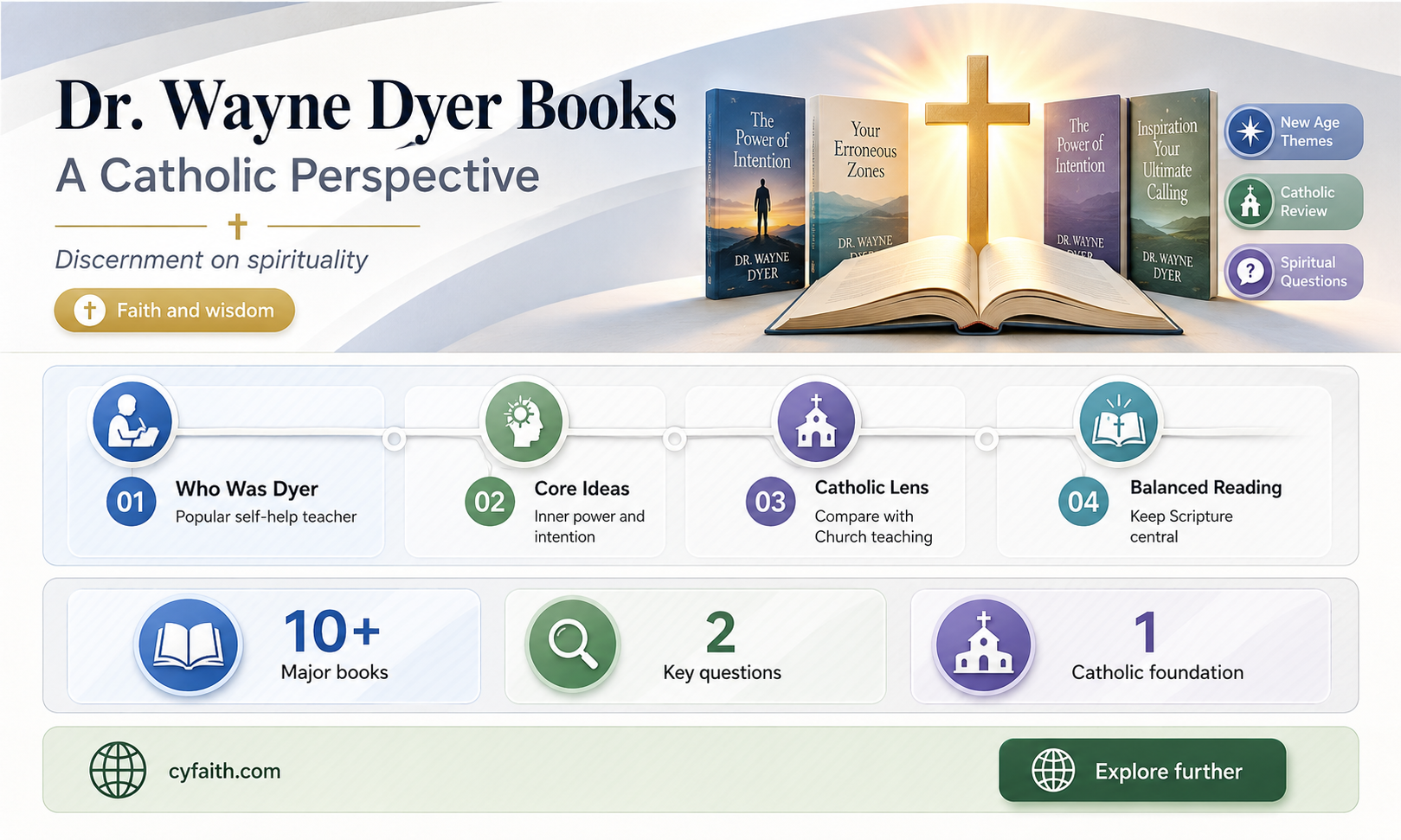Click the globe icon next to cyfaith.com

click(x=118, y=770)
